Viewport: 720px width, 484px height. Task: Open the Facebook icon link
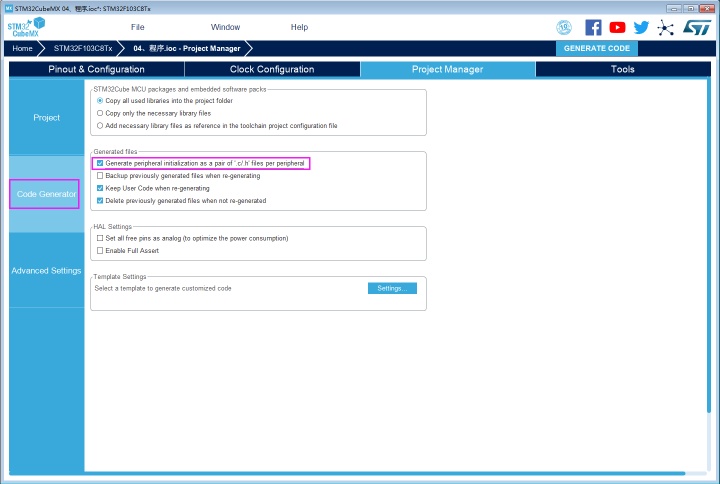pyautogui.click(x=593, y=28)
